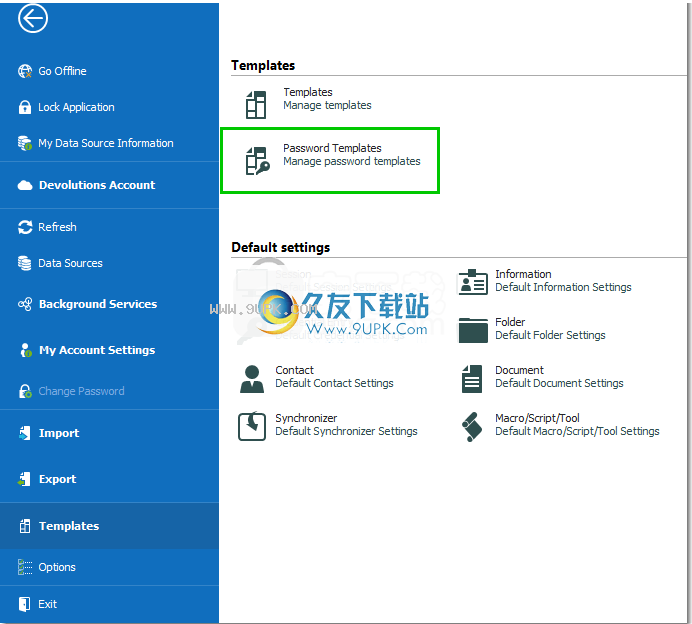Click the Contact person icon
692x624 pixels.
[x=252, y=379]
